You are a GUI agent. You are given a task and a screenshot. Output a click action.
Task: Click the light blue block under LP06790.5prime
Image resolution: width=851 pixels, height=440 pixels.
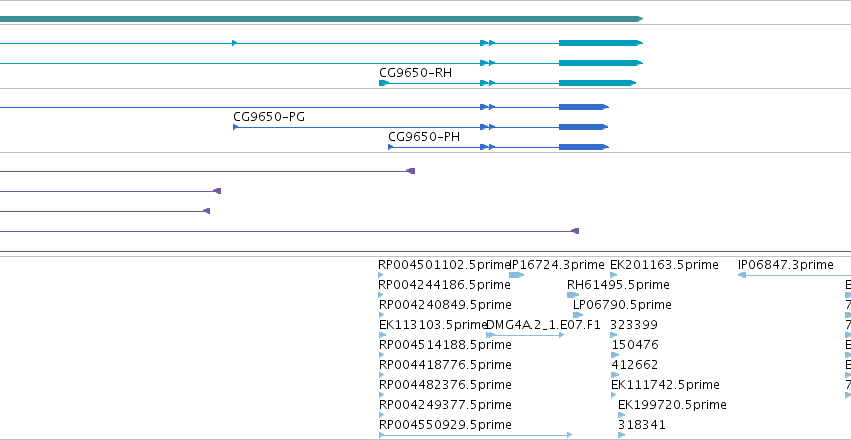coord(578,315)
